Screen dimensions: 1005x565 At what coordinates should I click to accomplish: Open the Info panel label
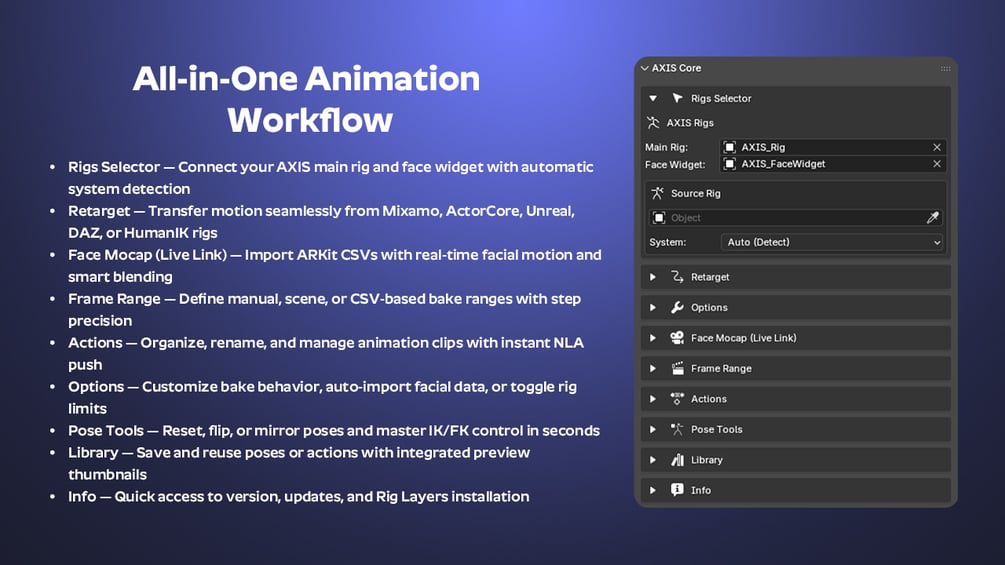click(x=701, y=490)
